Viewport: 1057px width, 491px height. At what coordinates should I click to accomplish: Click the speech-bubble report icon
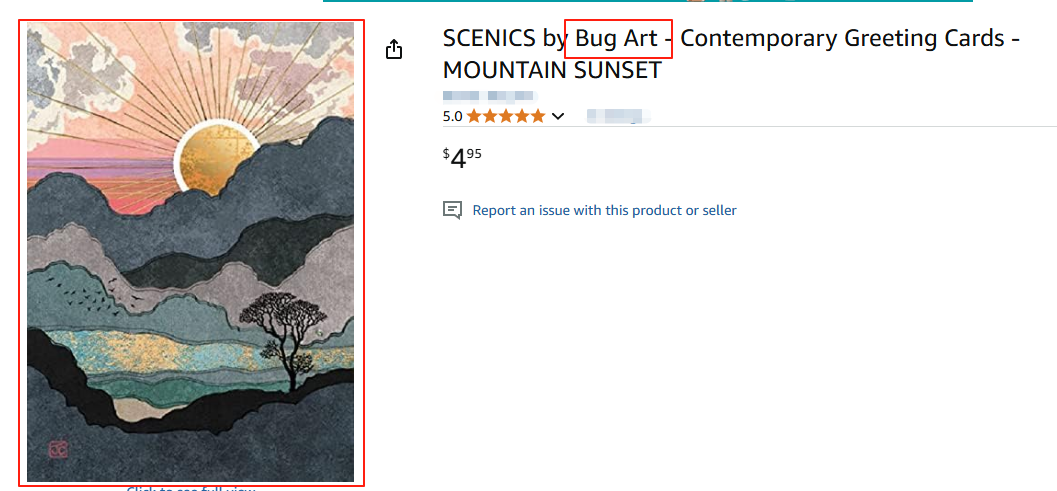click(x=453, y=210)
